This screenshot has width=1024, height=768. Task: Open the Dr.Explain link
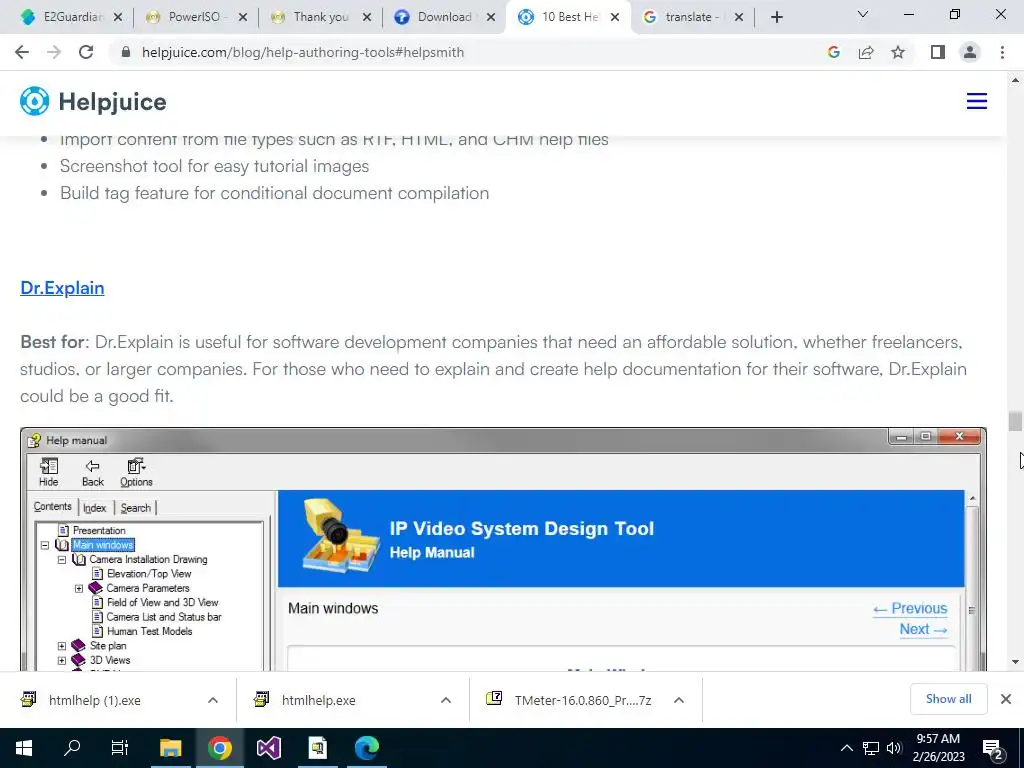62,288
